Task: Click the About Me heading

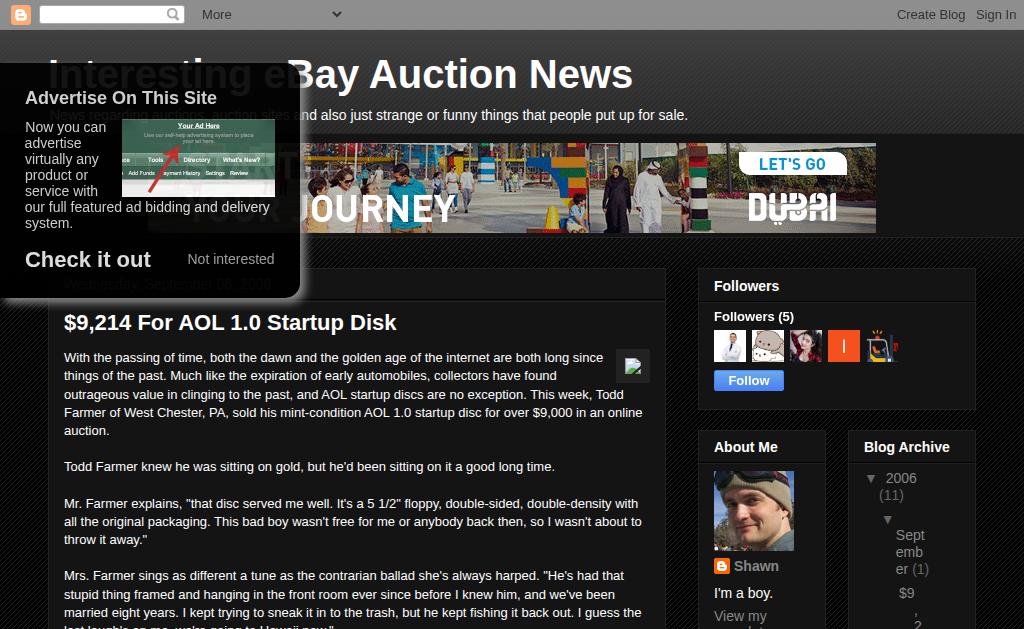Action: (x=745, y=447)
